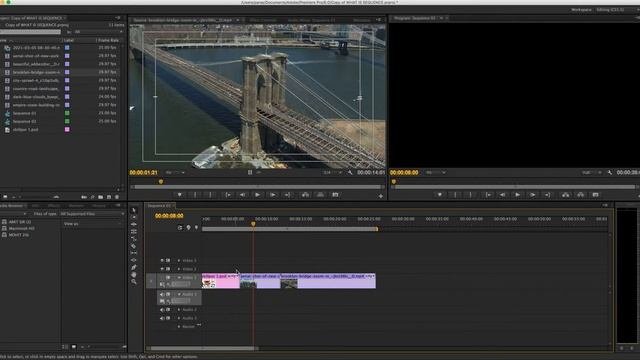640x360 pixels.
Task: Expand the Audio 2 track
Action: [179, 310]
